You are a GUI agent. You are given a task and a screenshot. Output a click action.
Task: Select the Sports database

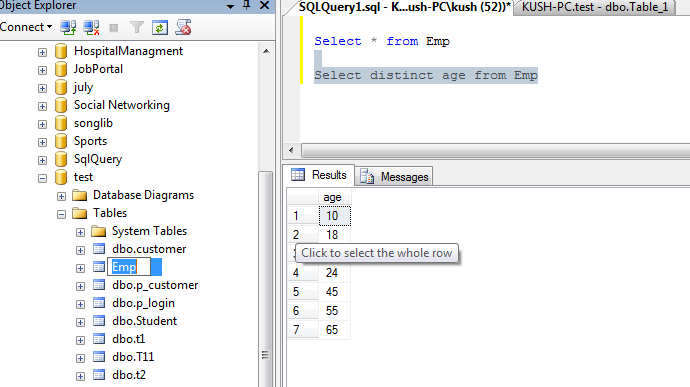90,141
